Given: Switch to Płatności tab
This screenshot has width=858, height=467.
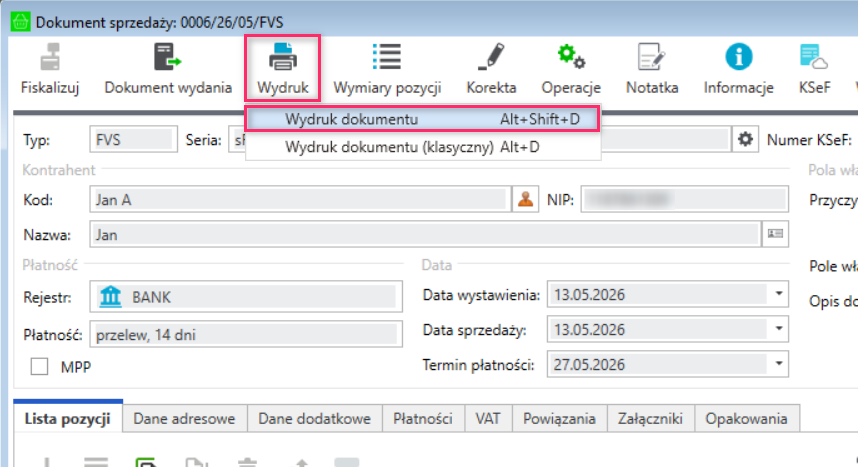Looking at the screenshot, I should 423,419.
